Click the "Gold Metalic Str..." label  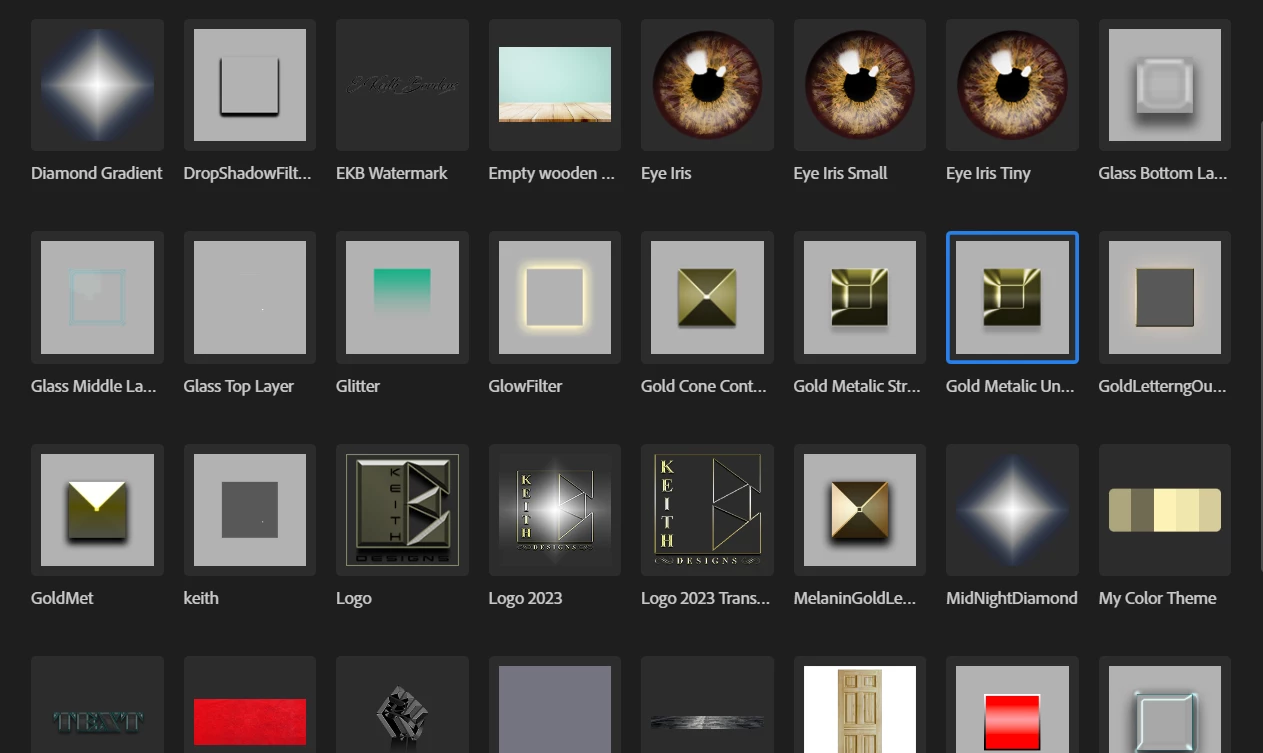[x=857, y=386]
